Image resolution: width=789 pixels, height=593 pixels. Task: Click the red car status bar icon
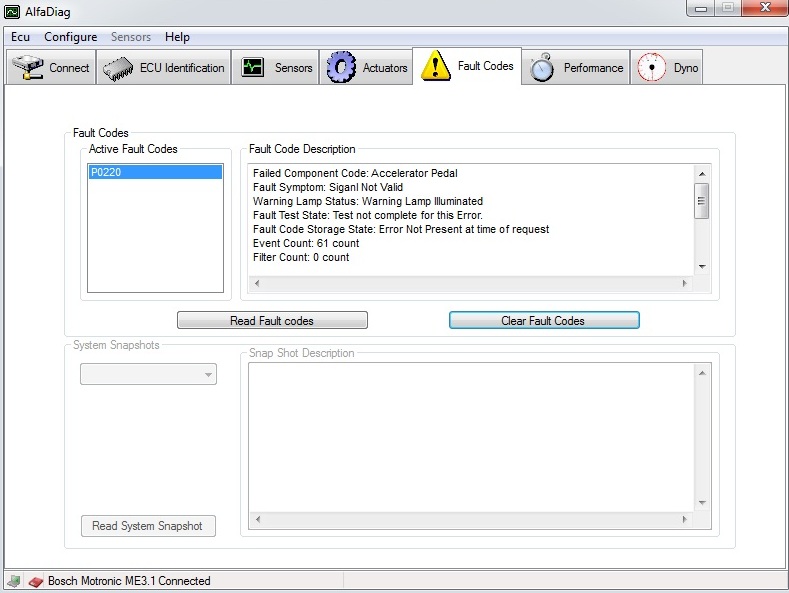coord(35,581)
